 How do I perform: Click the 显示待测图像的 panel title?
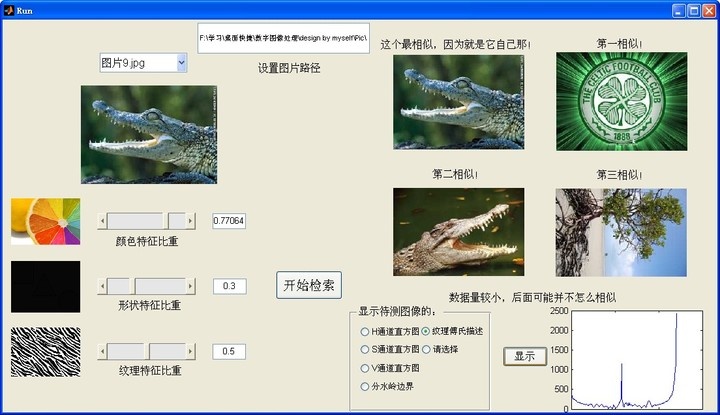tap(397, 312)
